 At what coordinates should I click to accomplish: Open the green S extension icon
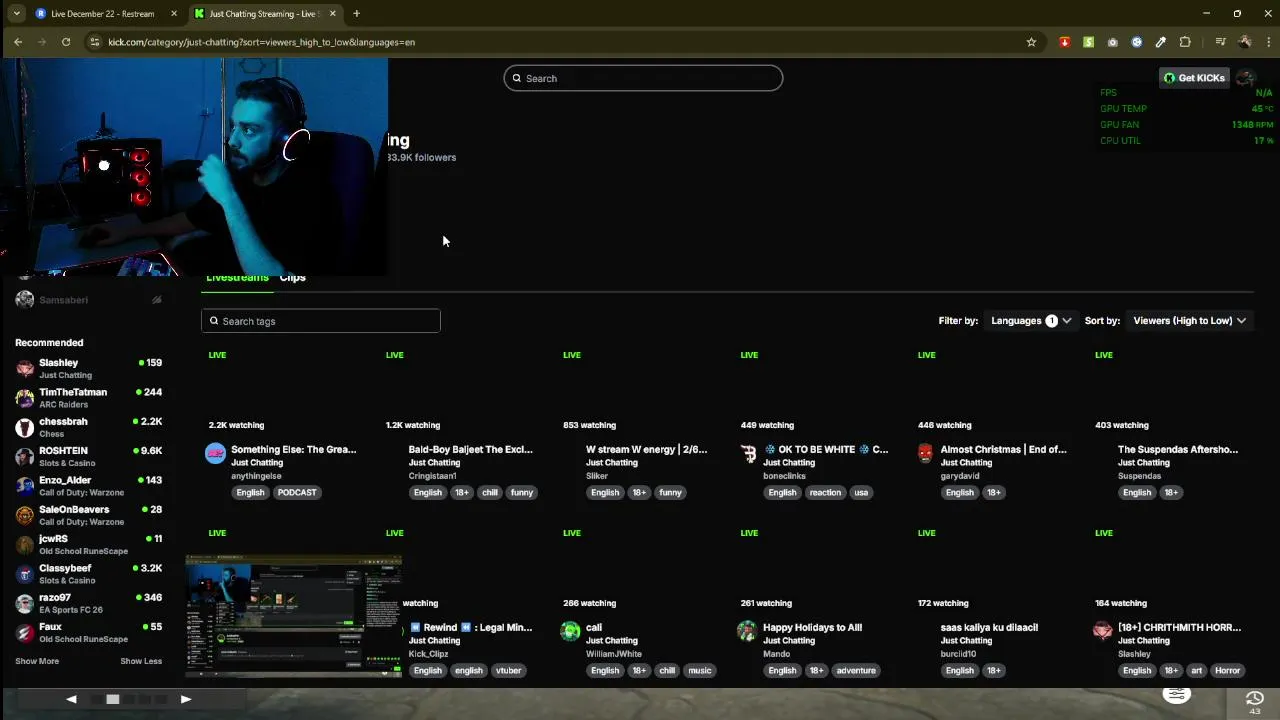[1088, 42]
